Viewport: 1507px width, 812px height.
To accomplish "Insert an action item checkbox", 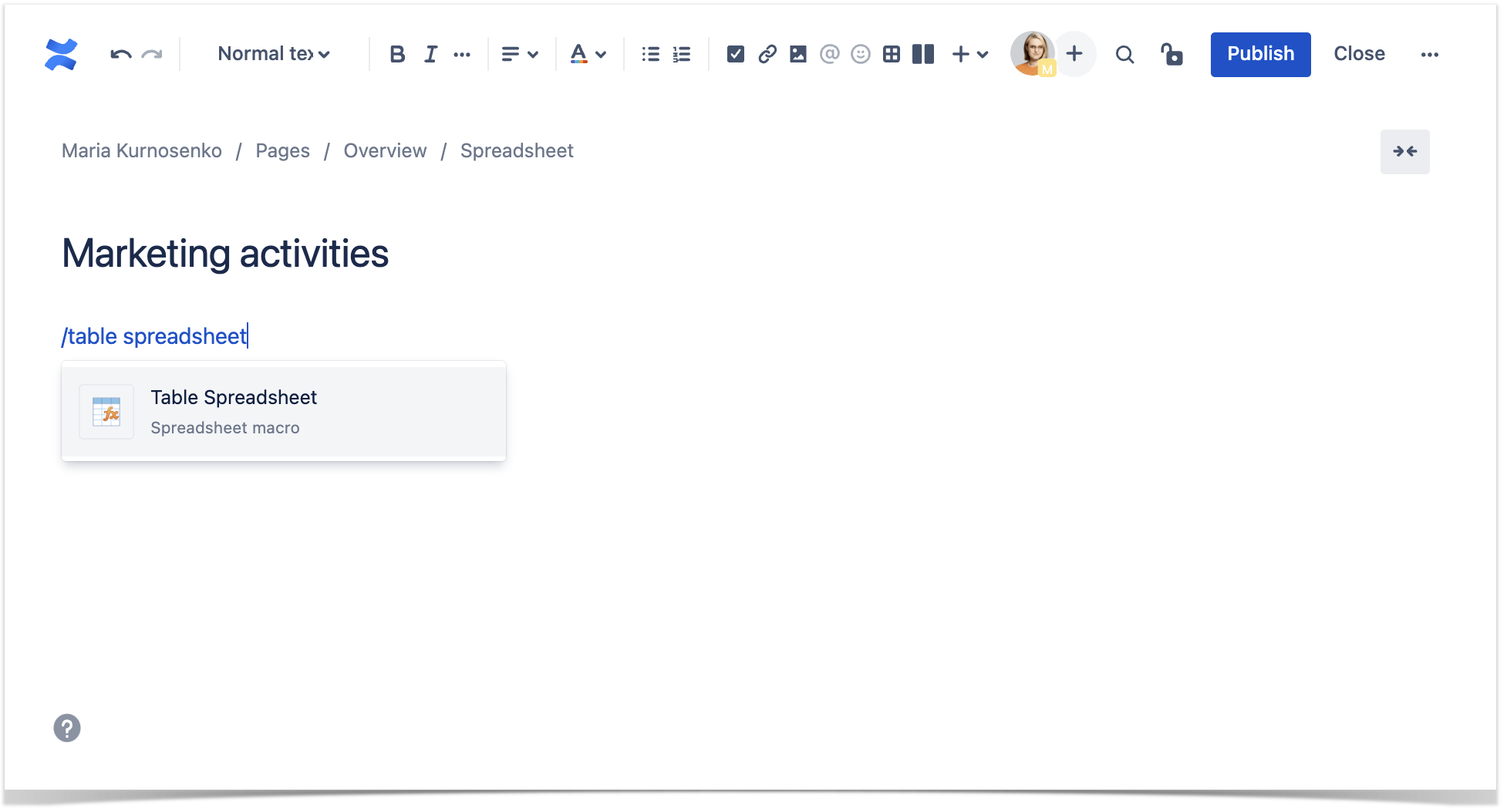I will [x=736, y=54].
